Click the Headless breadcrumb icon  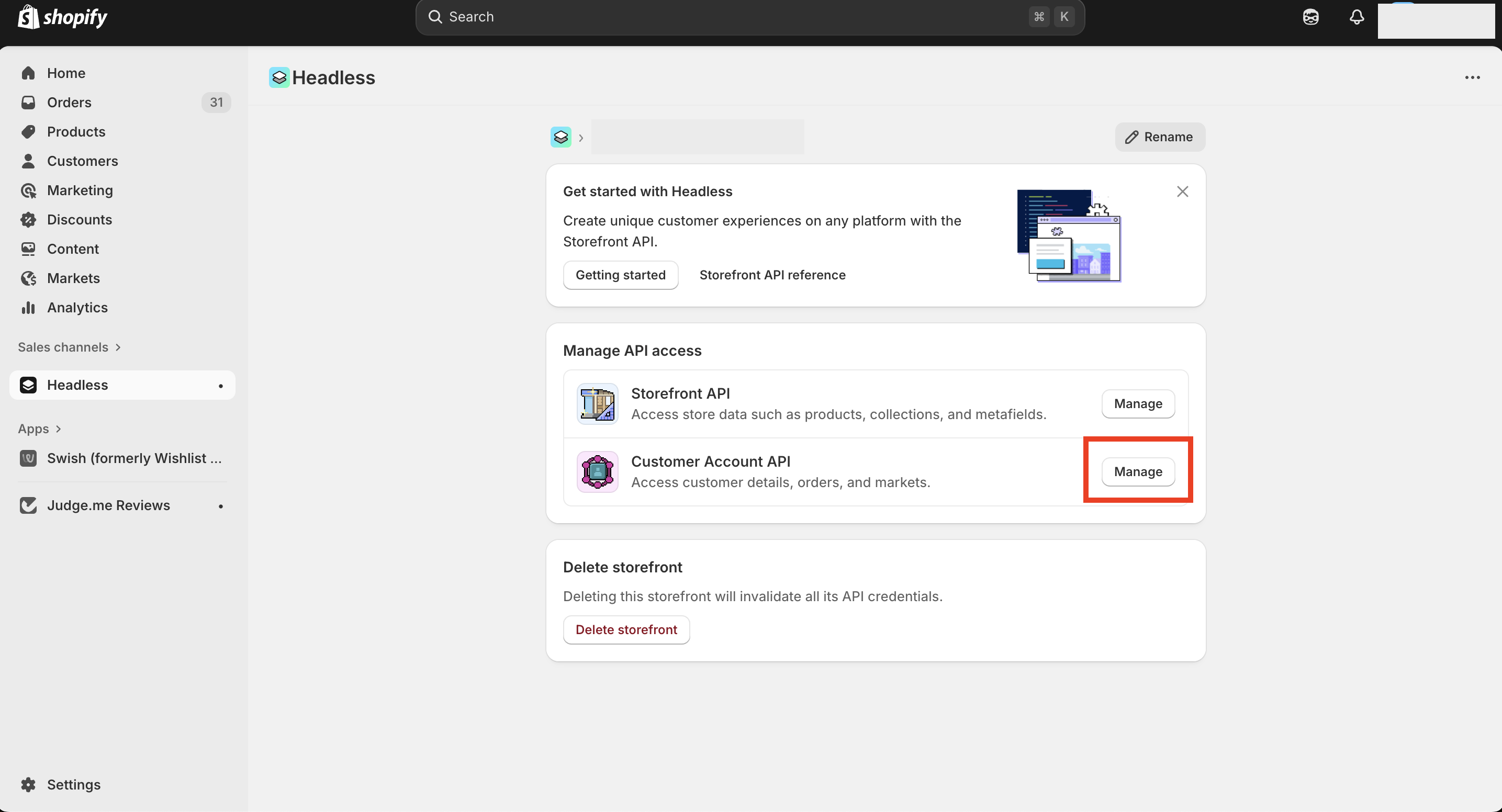561,137
